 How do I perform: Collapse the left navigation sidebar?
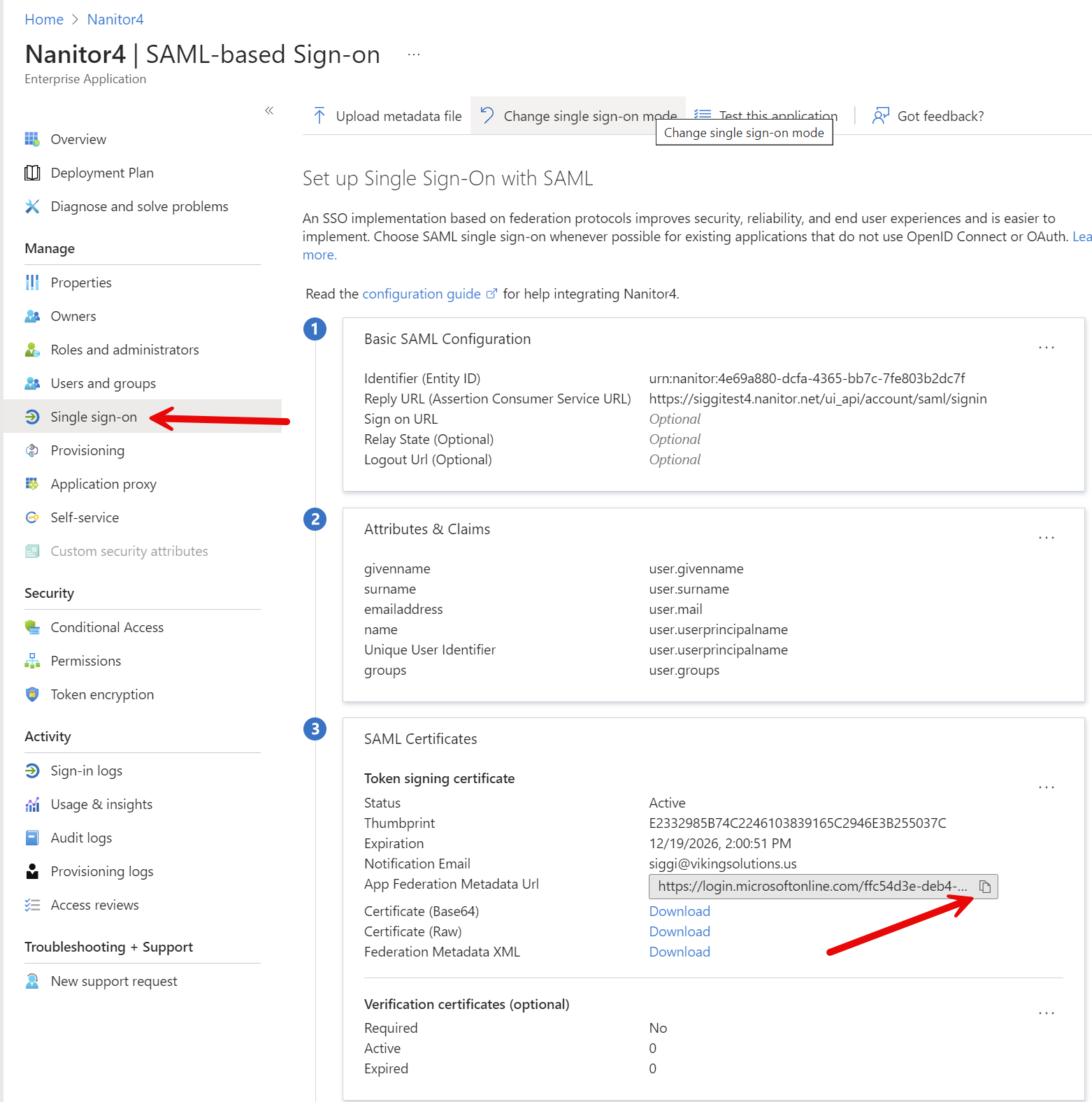point(269,110)
